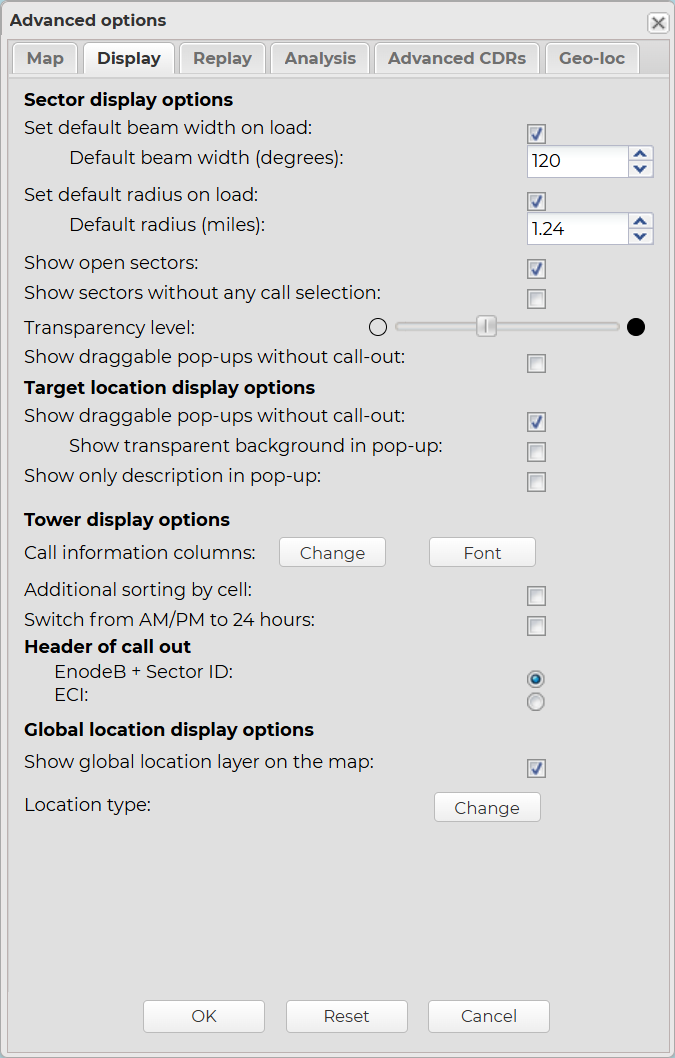Increase the default beam width value
The height and width of the screenshot is (1058, 675).
[x=641, y=154]
